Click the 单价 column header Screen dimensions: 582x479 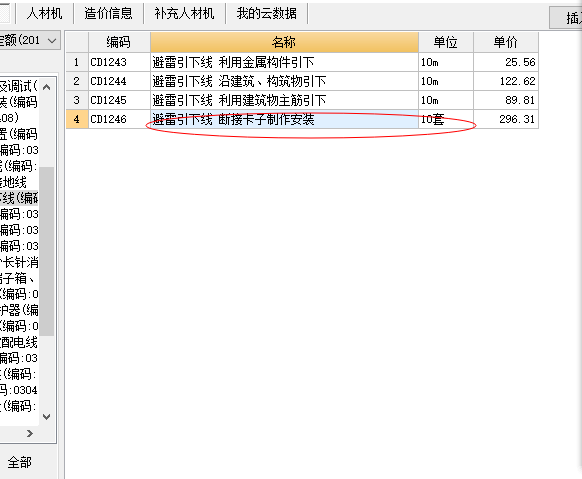click(506, 42)
